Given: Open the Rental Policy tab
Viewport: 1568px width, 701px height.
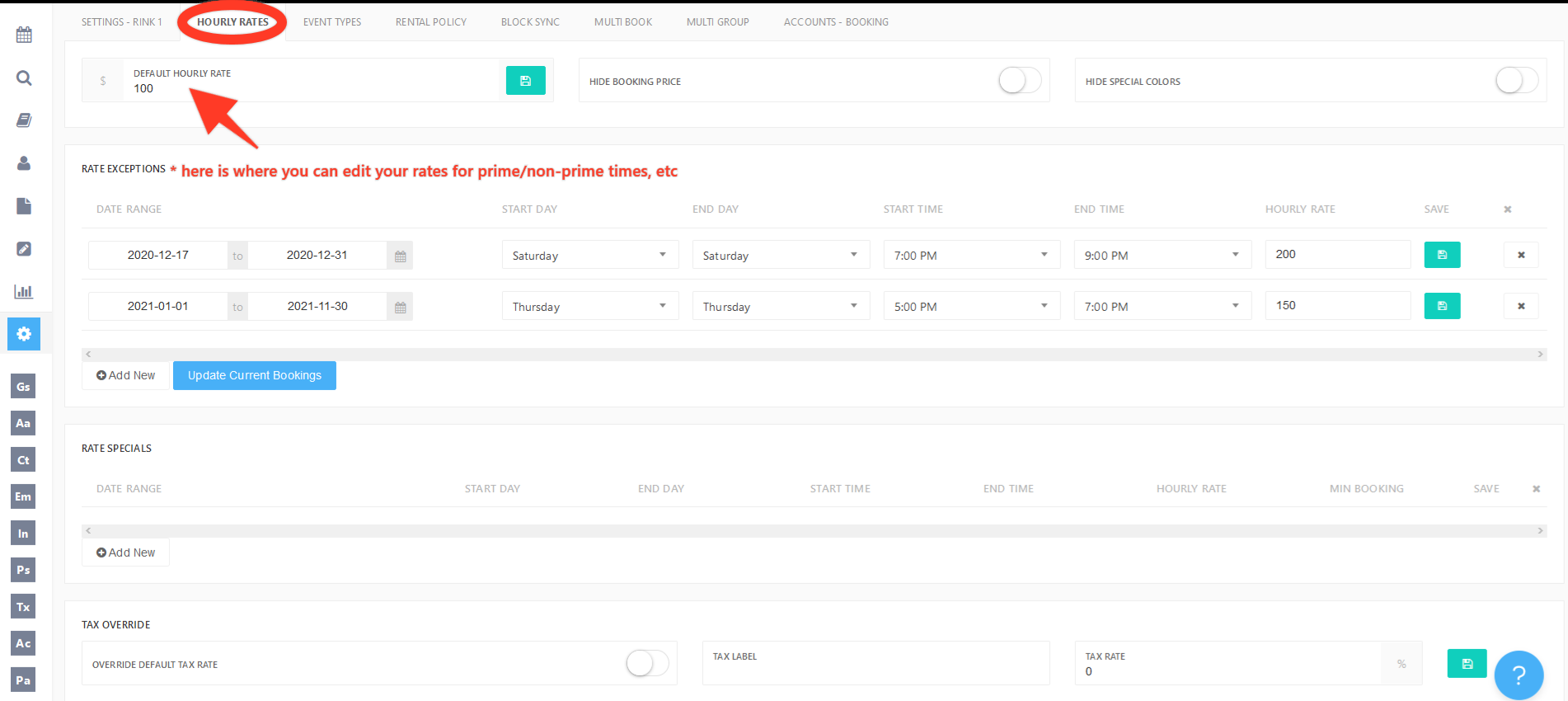Looking at the screenshot, I should coord(430,22).
